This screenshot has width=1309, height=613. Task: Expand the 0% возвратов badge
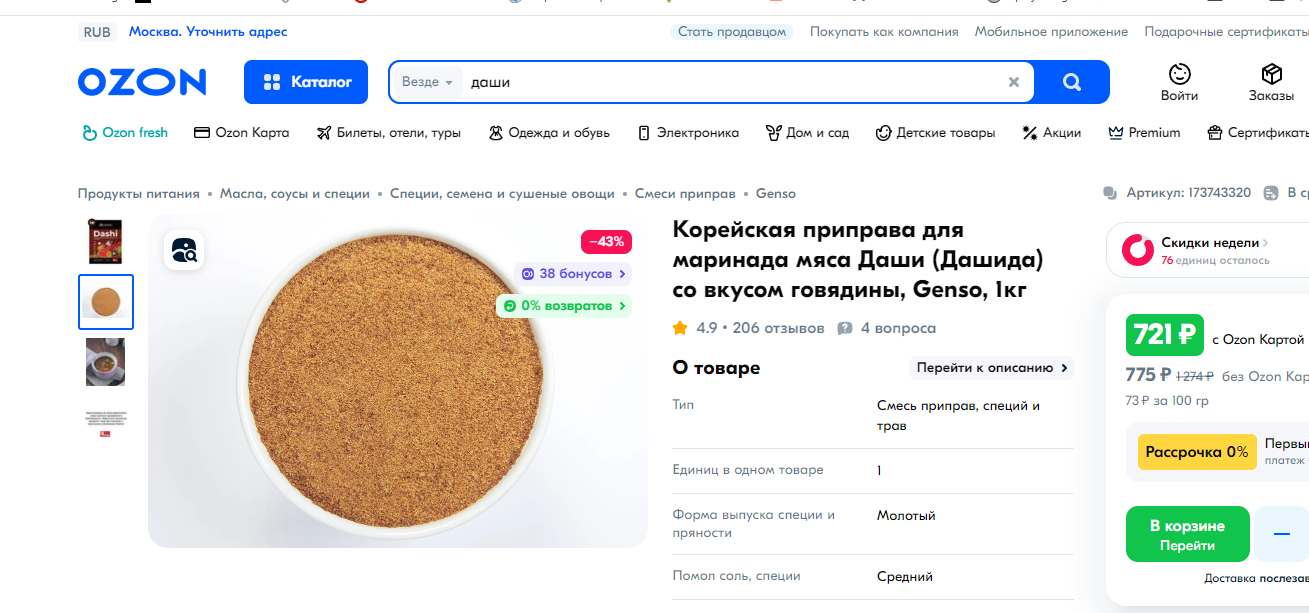(564, 305)
